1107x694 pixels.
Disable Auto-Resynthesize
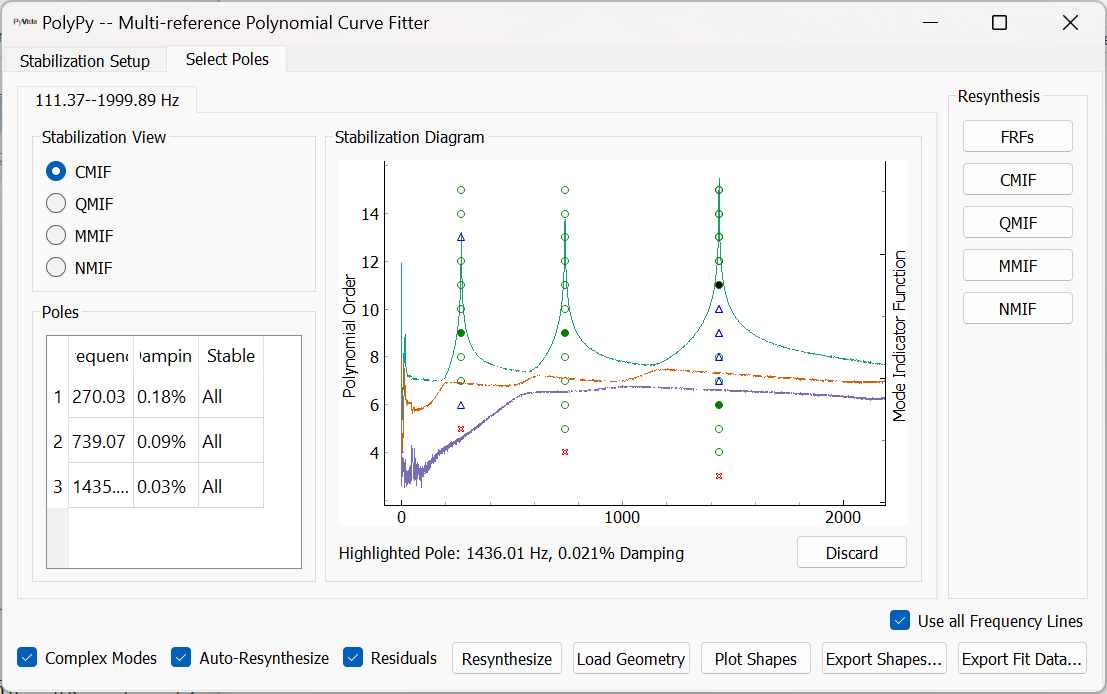point(181,658)
